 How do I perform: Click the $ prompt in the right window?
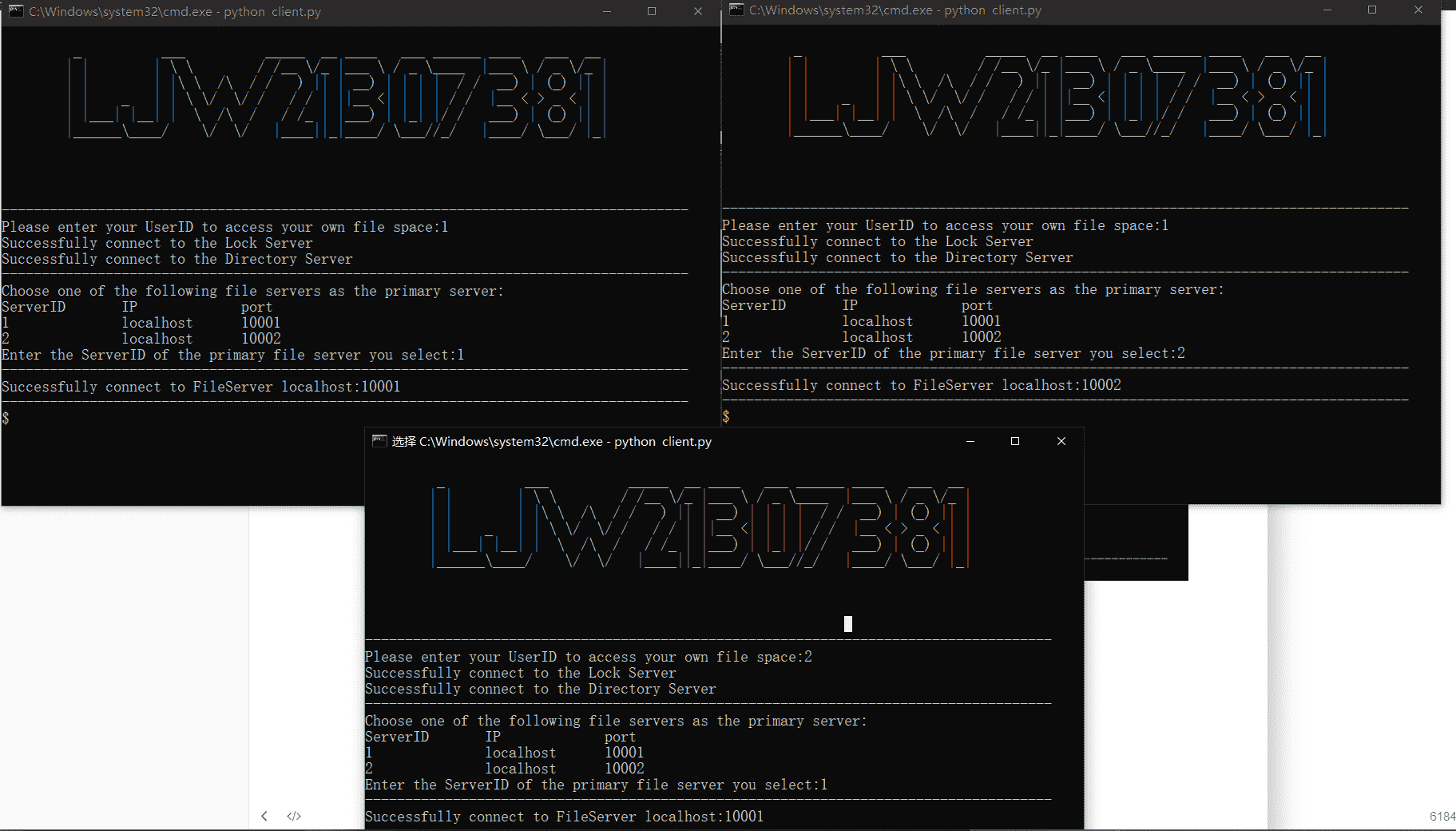tap(726, 416)
